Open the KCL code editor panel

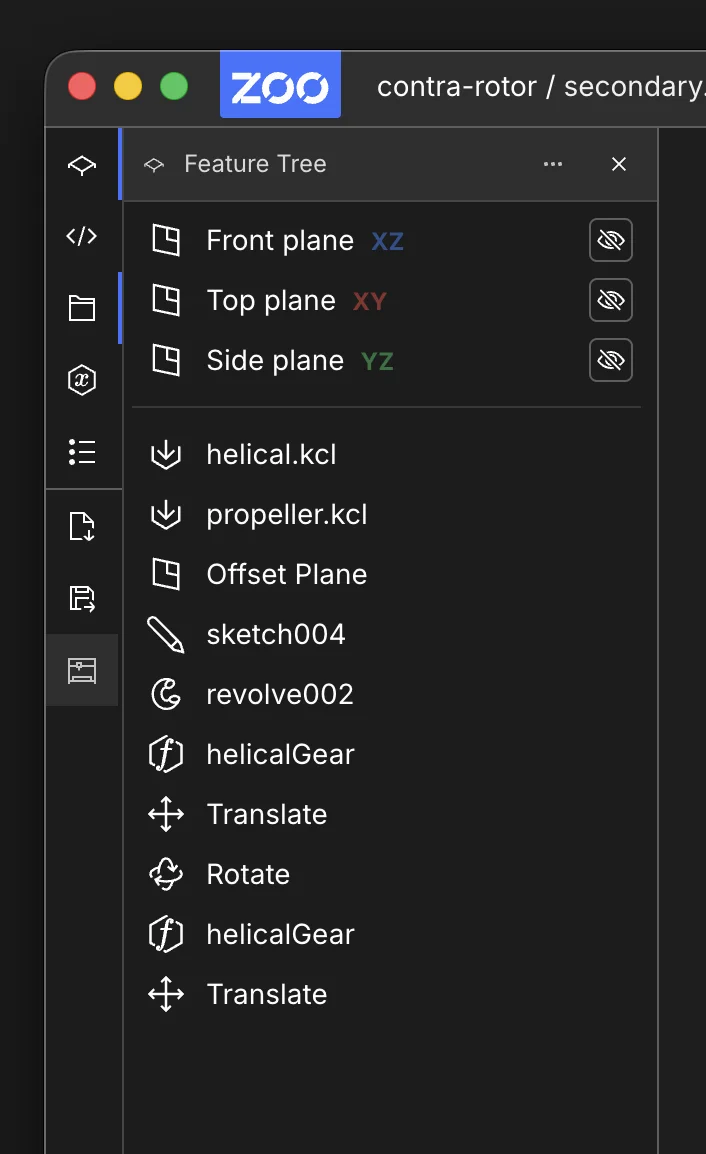click(84, 236)
